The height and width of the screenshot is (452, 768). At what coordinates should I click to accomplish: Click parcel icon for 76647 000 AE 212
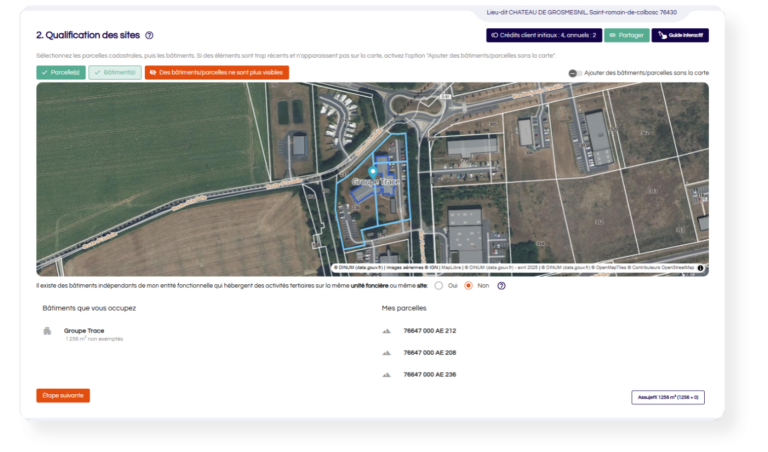click(387, 331)
